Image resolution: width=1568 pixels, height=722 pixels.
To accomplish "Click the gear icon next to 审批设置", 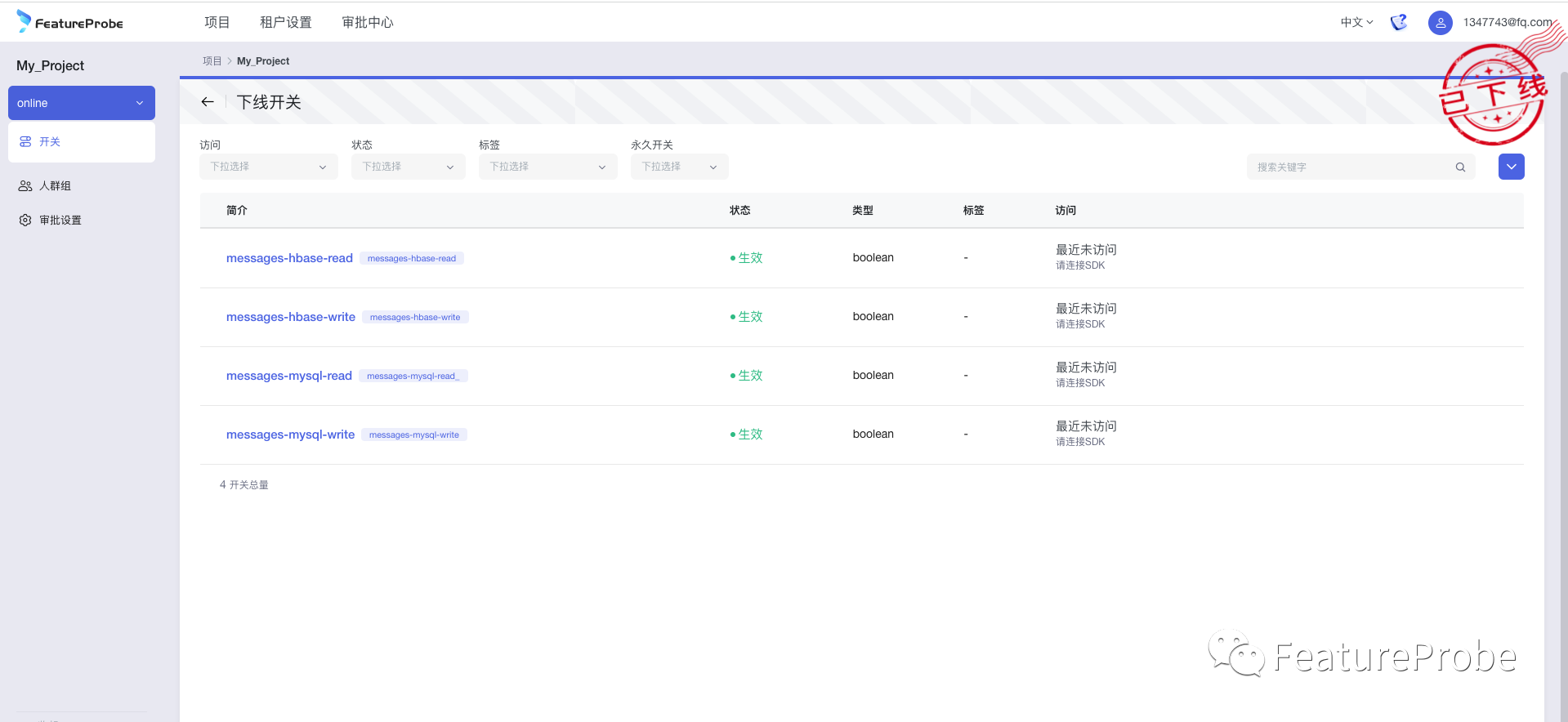I will [x=25, y=220].
